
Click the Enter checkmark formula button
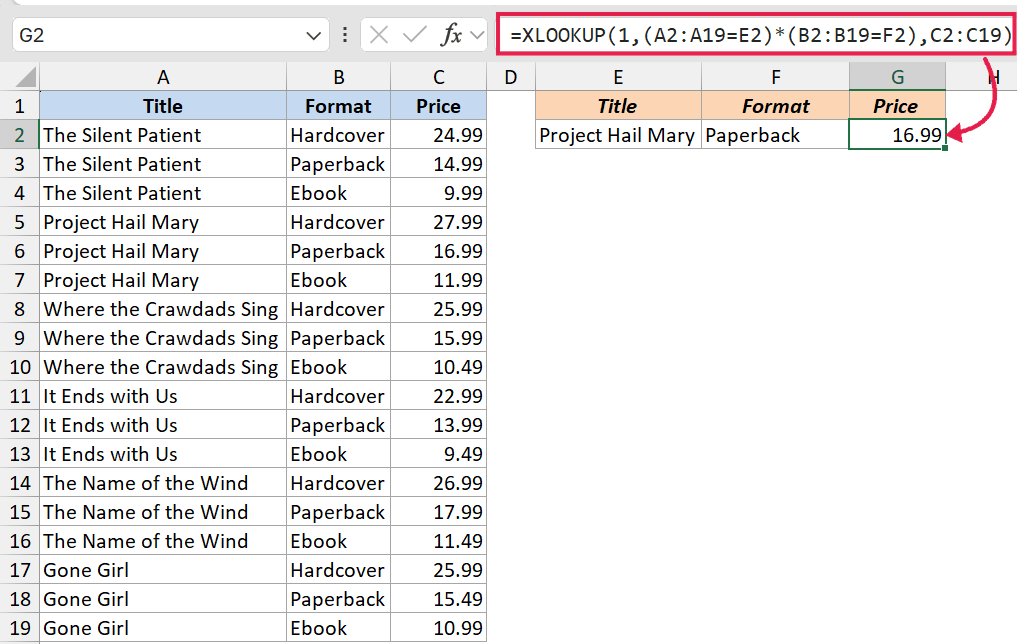click(414, 34)
